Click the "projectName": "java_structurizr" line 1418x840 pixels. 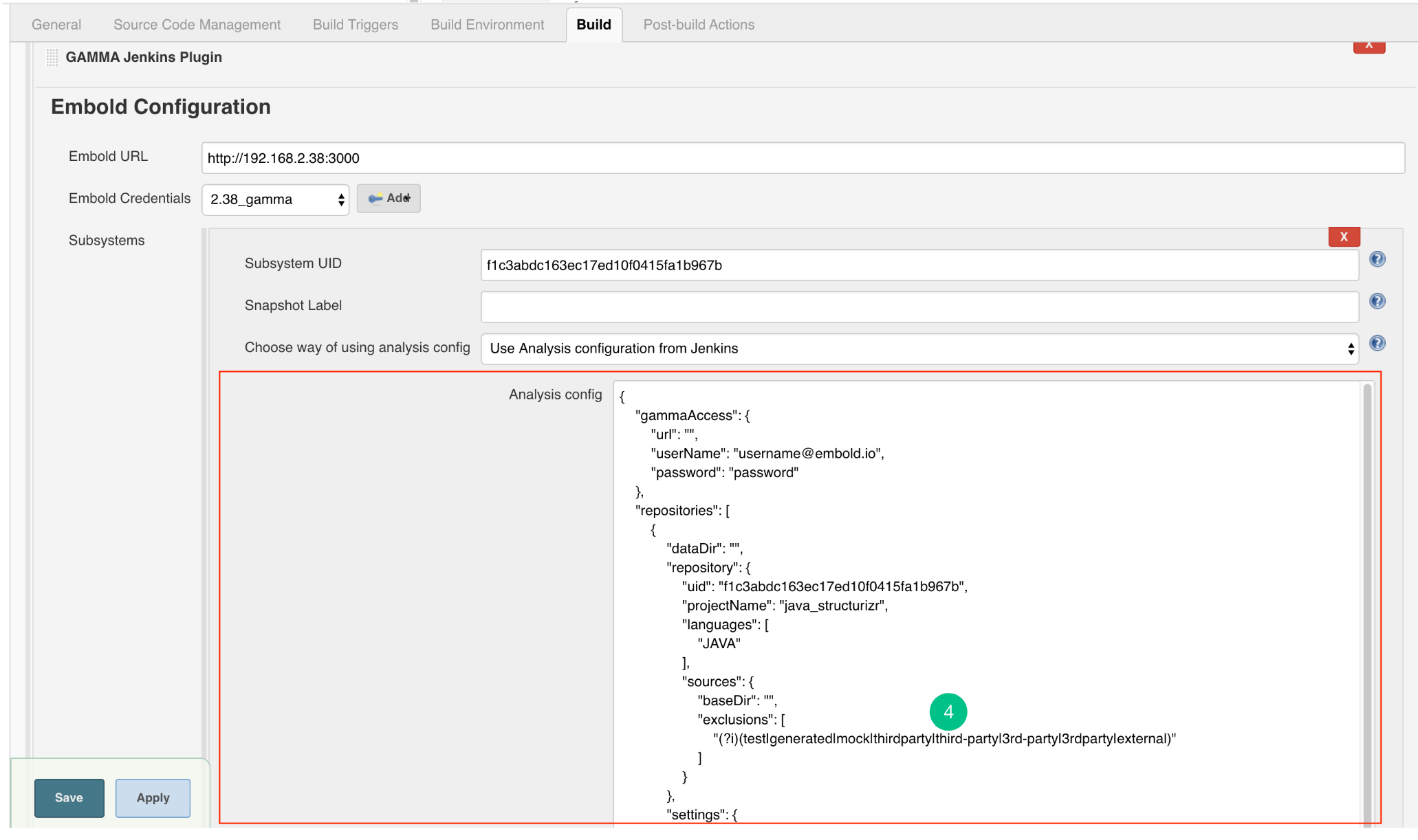785,606
